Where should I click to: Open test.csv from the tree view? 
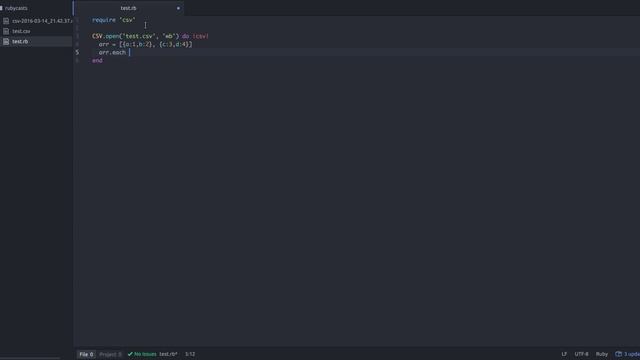pyautogui.click(x=21, y=31)
